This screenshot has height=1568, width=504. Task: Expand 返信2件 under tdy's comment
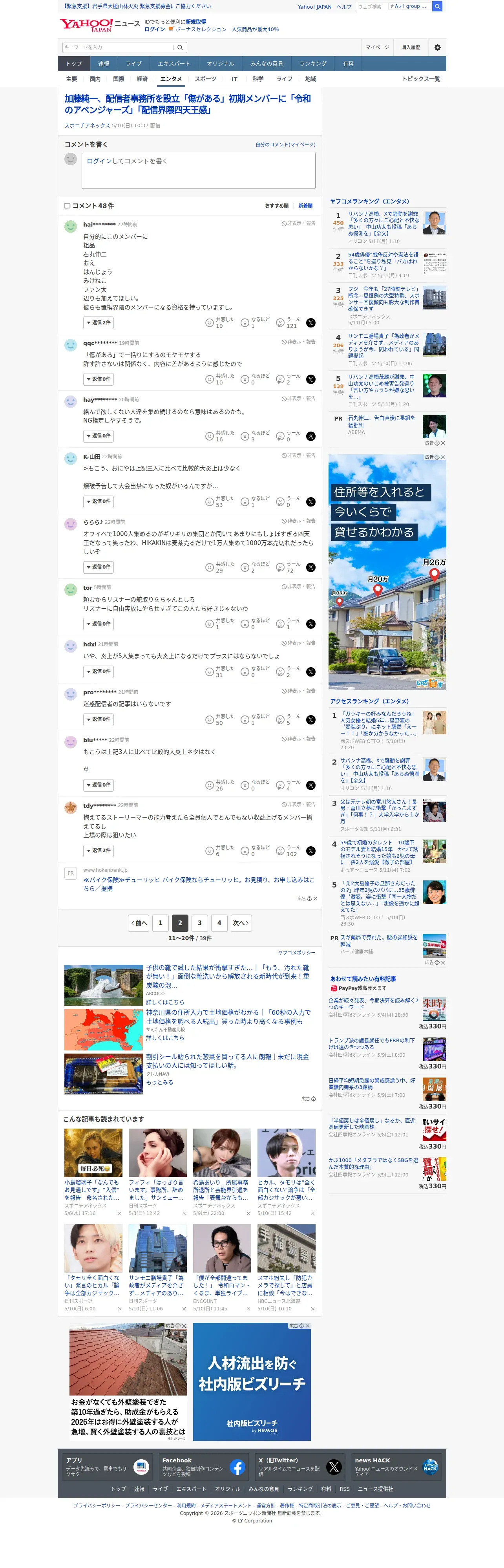click(98, 852)
